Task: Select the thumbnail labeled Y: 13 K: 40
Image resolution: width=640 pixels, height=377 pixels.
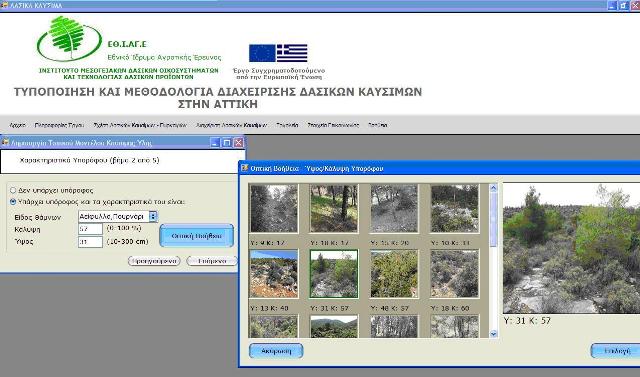Action: point(273,274)
